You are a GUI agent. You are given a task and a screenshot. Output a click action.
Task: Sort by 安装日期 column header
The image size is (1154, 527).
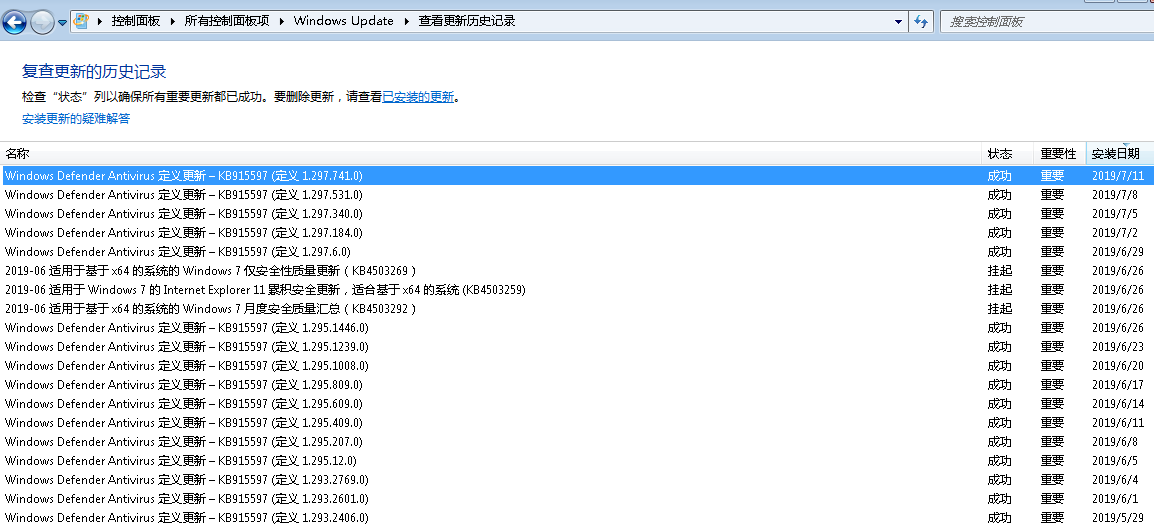point(1119,154)
